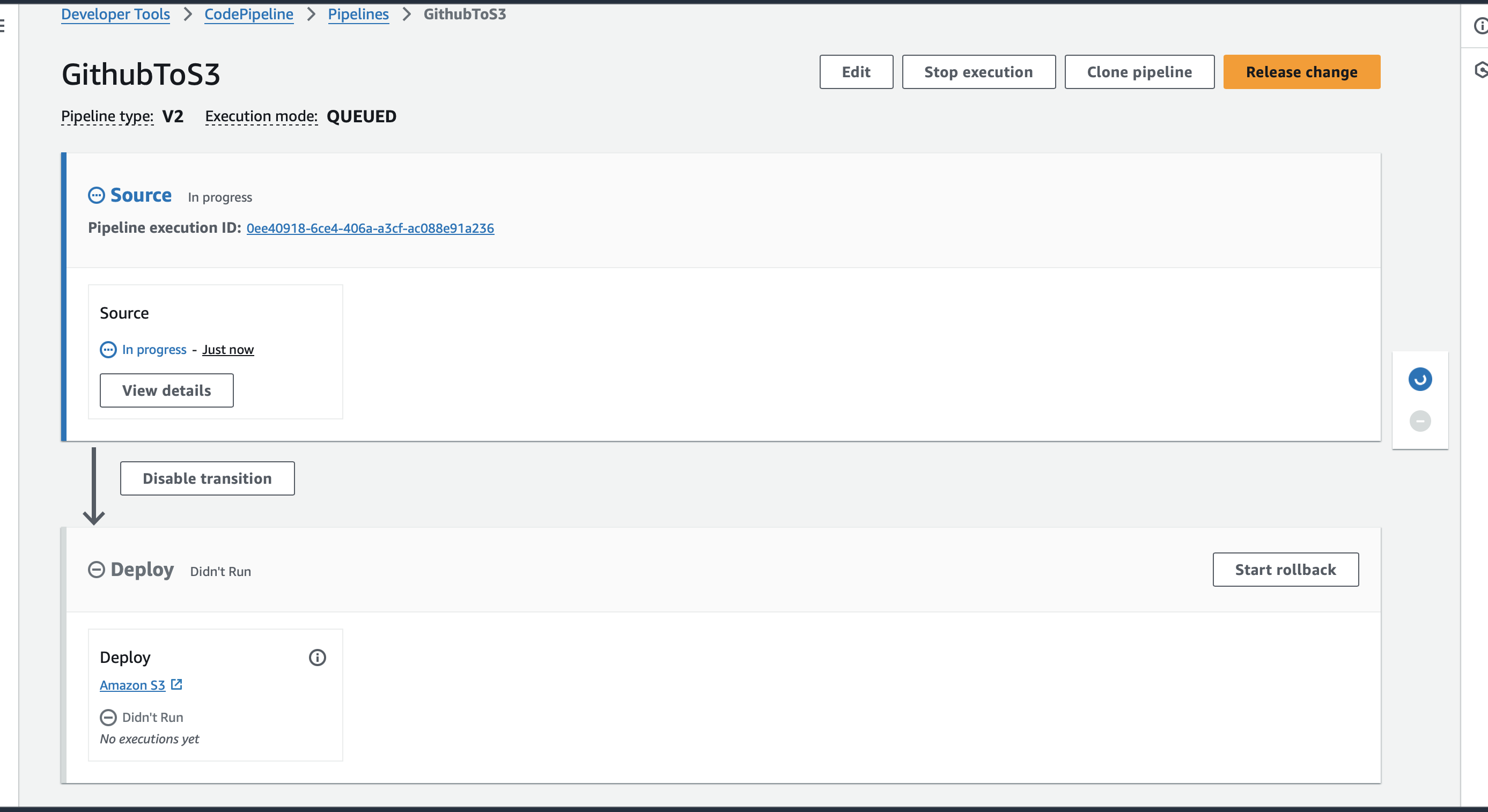Click the Deploy stage didn't-run status icon

[x=97, y=570]
